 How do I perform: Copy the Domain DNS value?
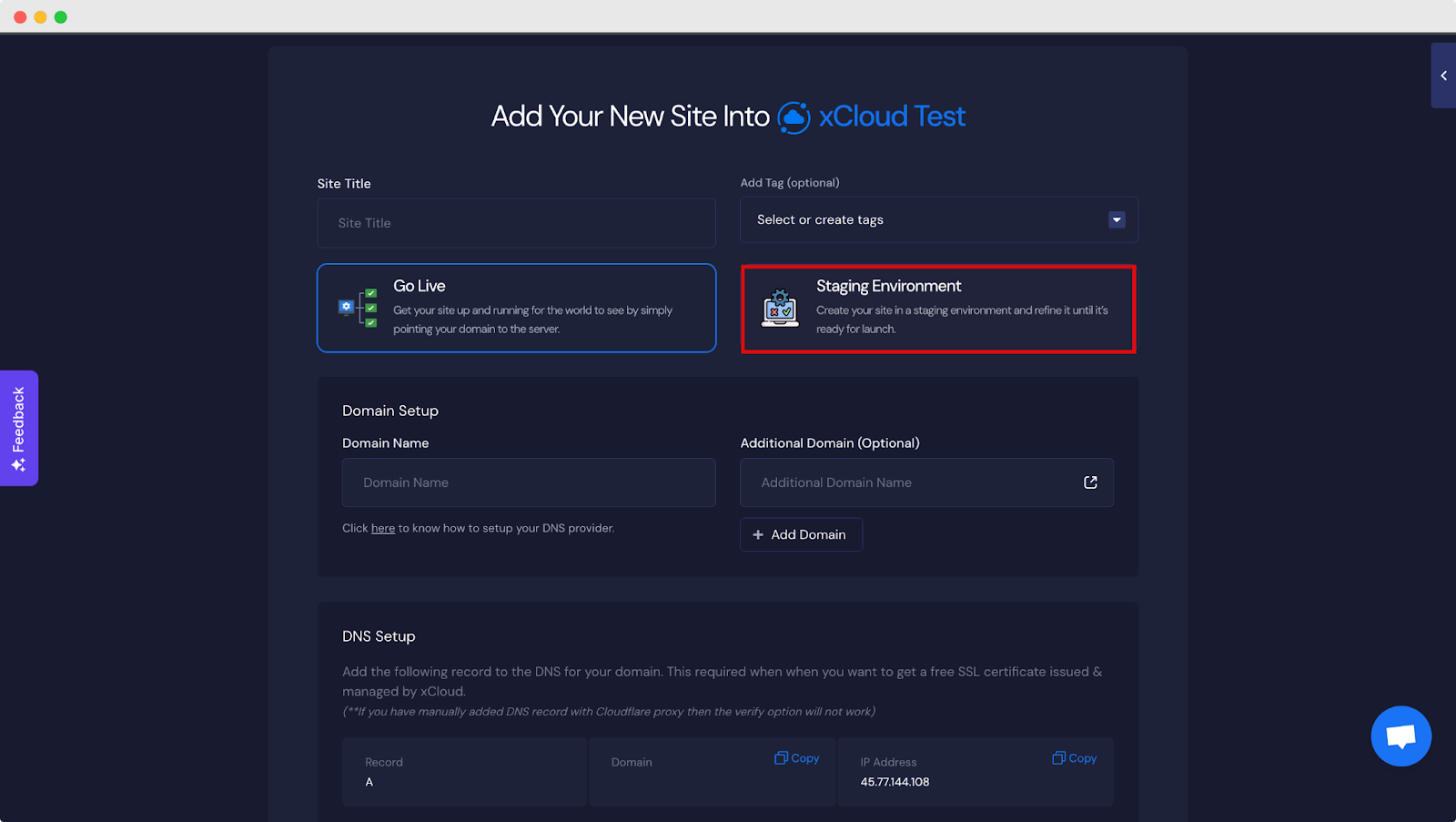point(797,758)
